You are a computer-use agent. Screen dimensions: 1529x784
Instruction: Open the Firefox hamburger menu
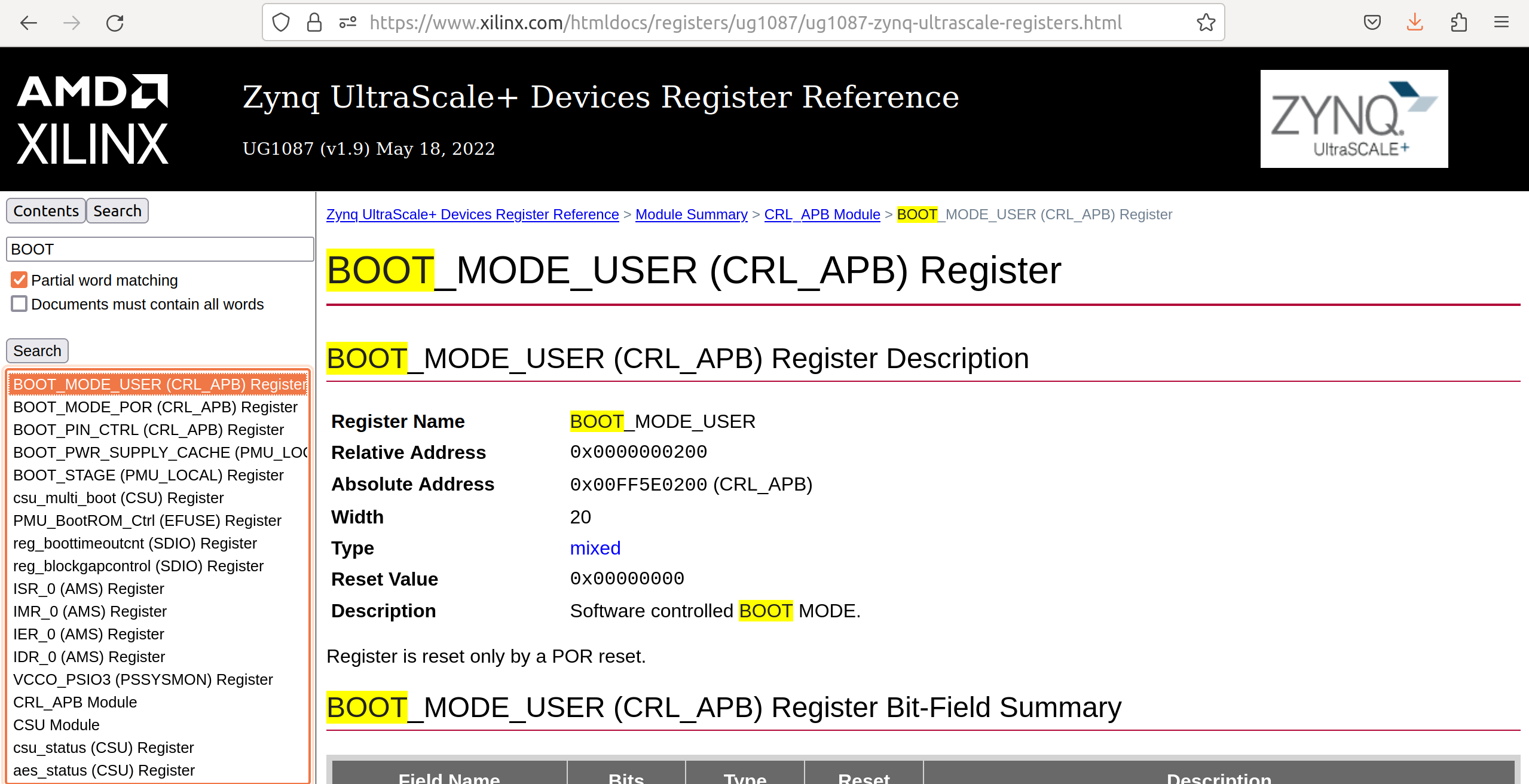point(1502,23)
